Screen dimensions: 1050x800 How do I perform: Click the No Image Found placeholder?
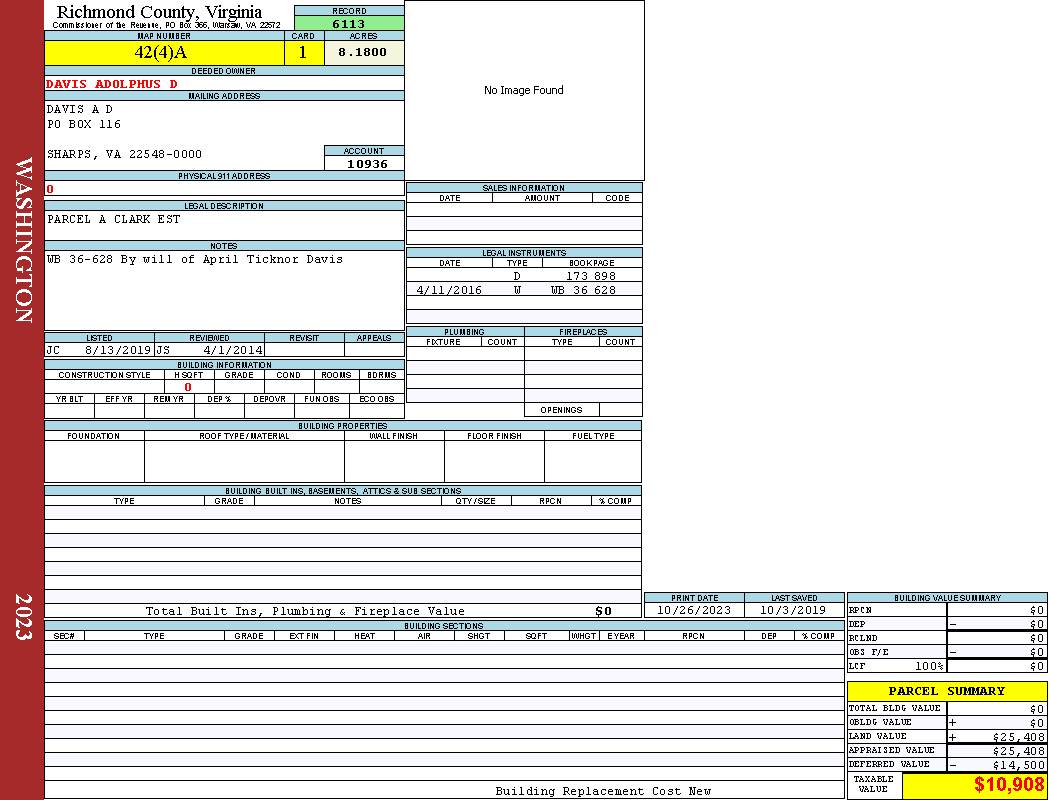(524, 90)
